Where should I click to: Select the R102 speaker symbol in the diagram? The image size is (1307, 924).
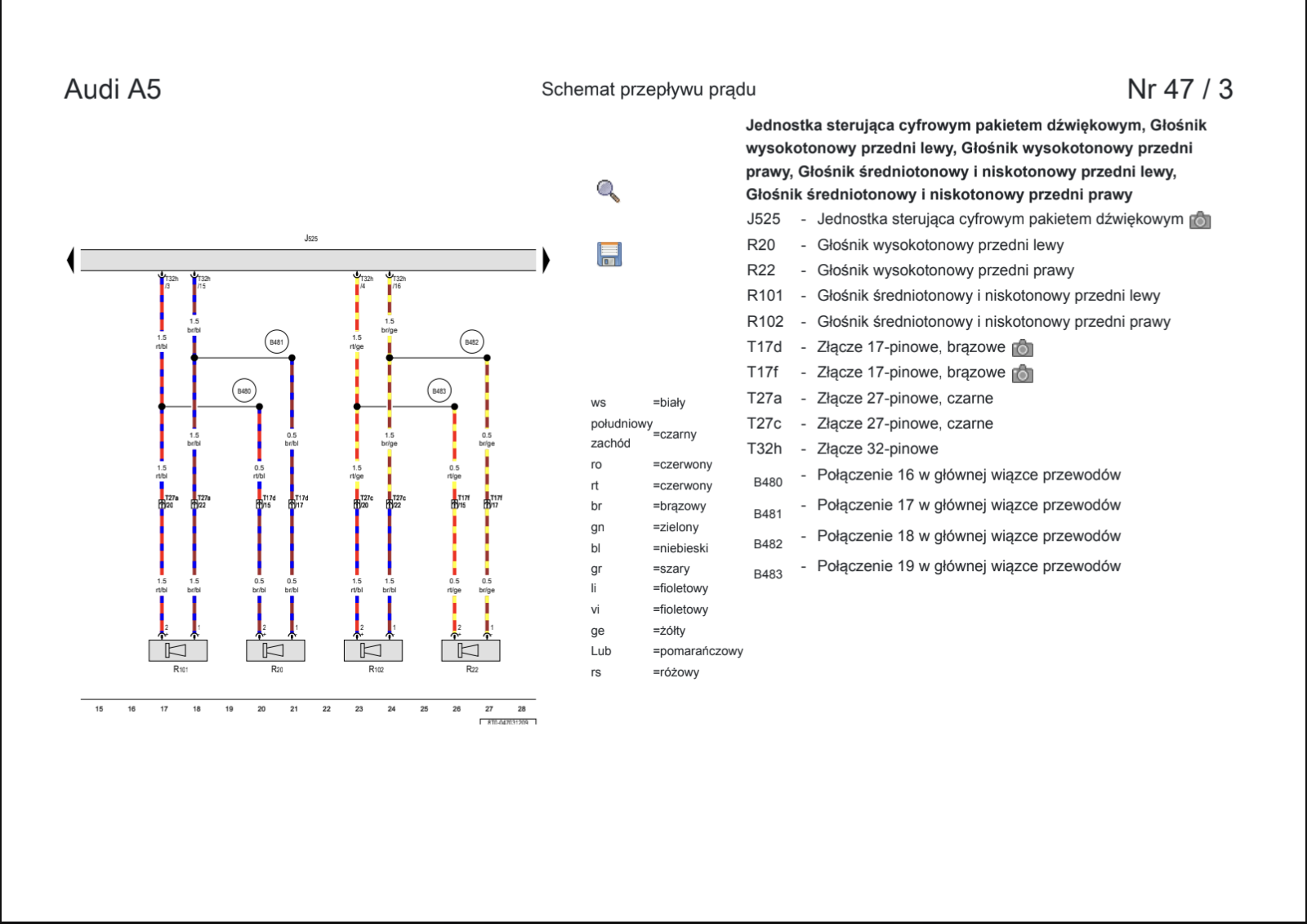(373, 650)
